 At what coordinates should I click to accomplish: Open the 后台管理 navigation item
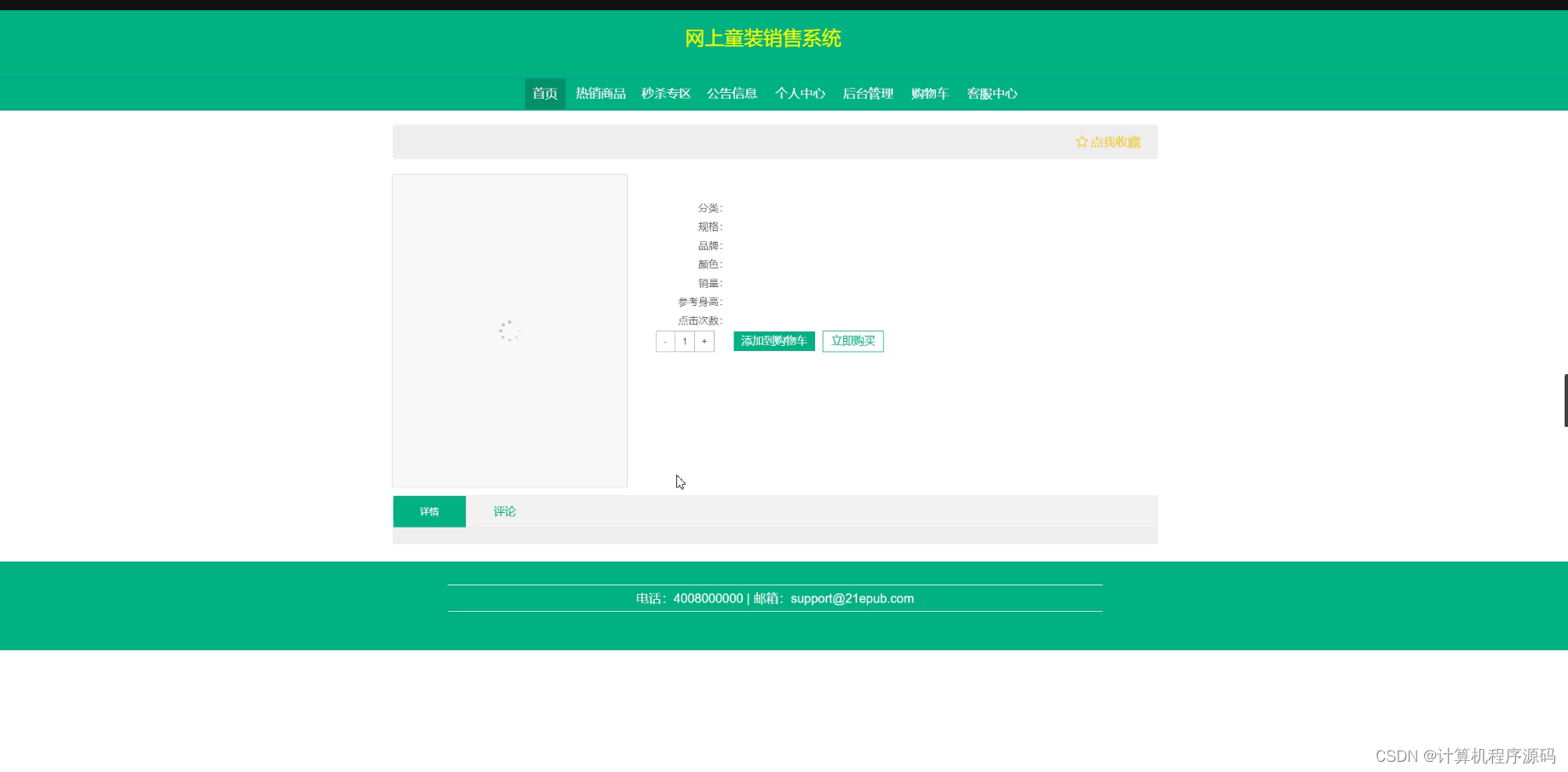click(x=867, y=94)
